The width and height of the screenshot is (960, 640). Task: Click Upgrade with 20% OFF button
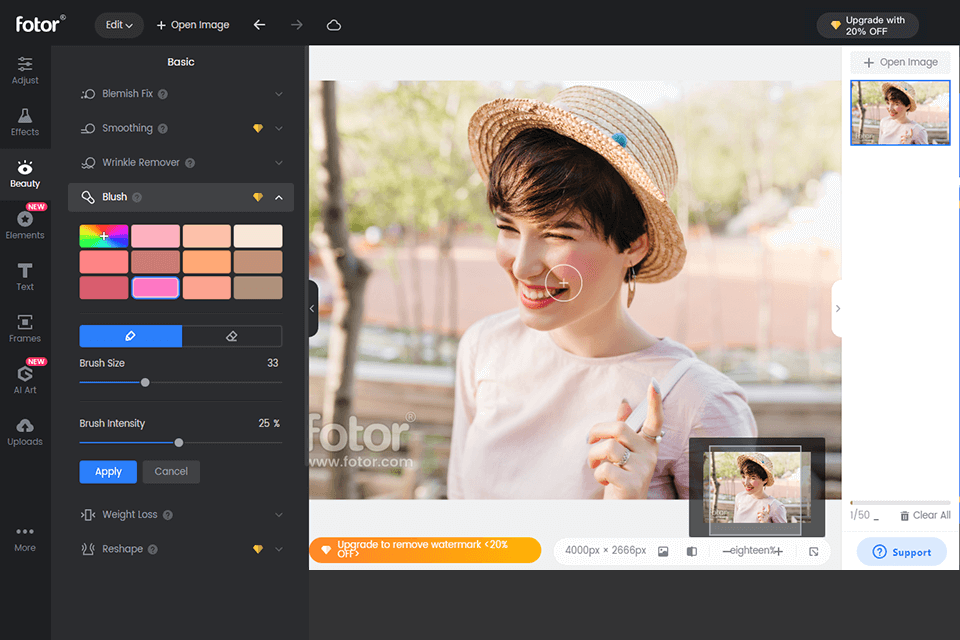click(868, 25)
